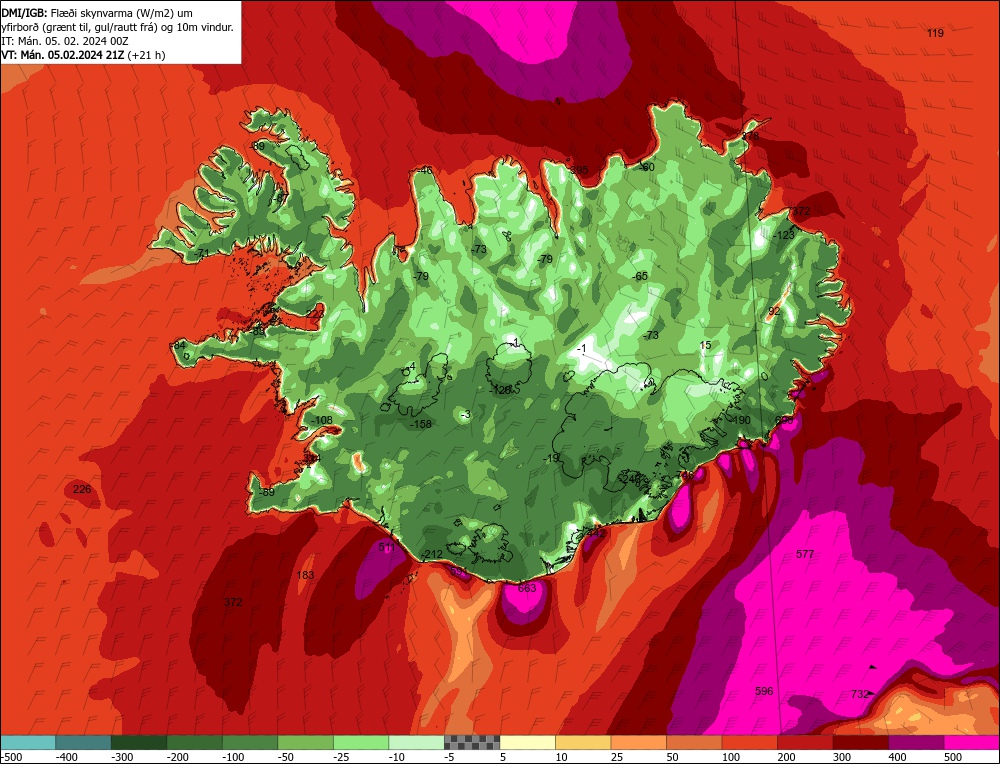Pick the light green legend swatch between -25 and -10

361,742
